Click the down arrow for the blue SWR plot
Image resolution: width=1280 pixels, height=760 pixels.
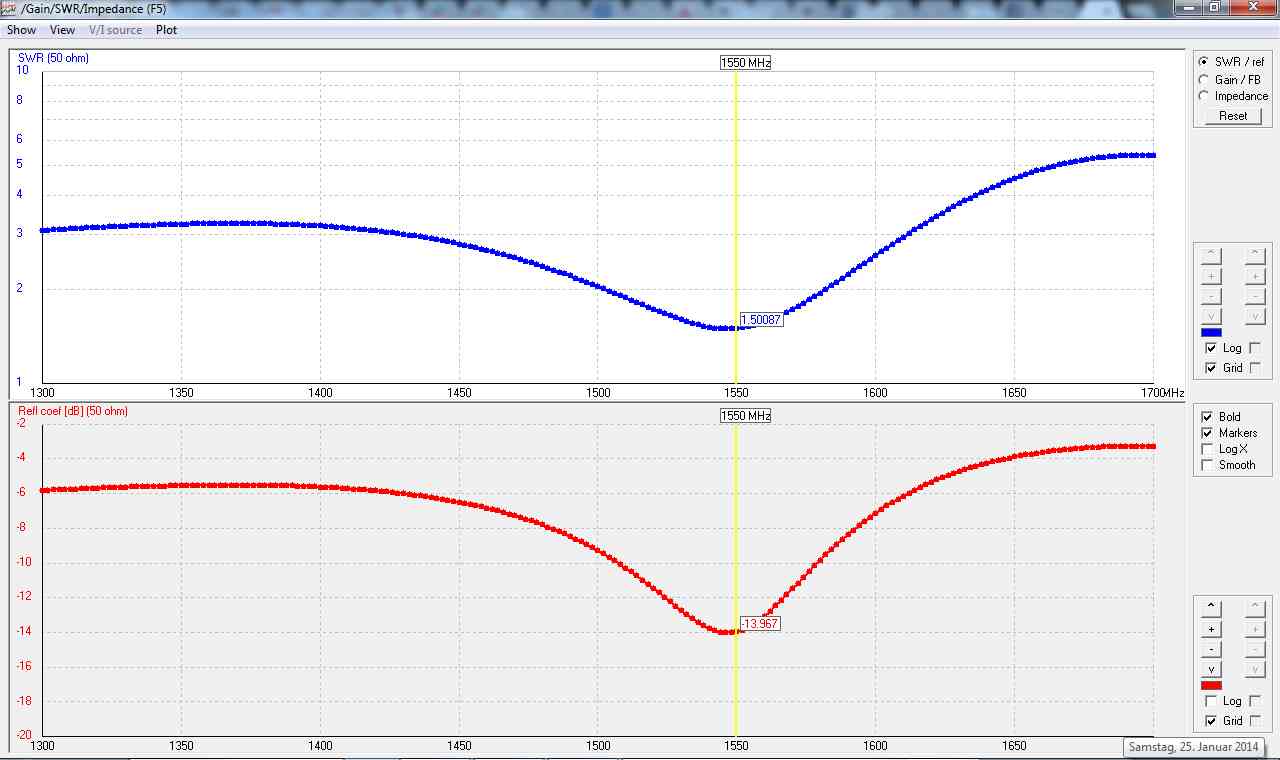[1211, 317]
